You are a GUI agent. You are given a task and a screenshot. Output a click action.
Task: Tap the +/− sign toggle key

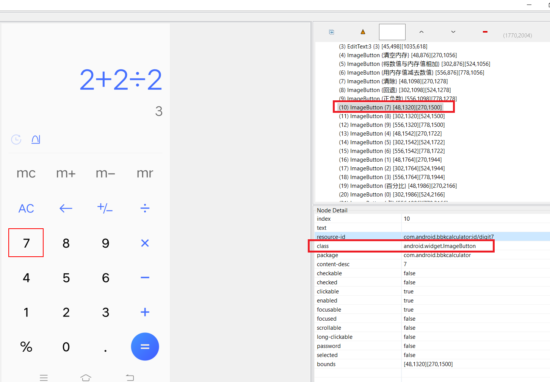[x=105, y=208]
